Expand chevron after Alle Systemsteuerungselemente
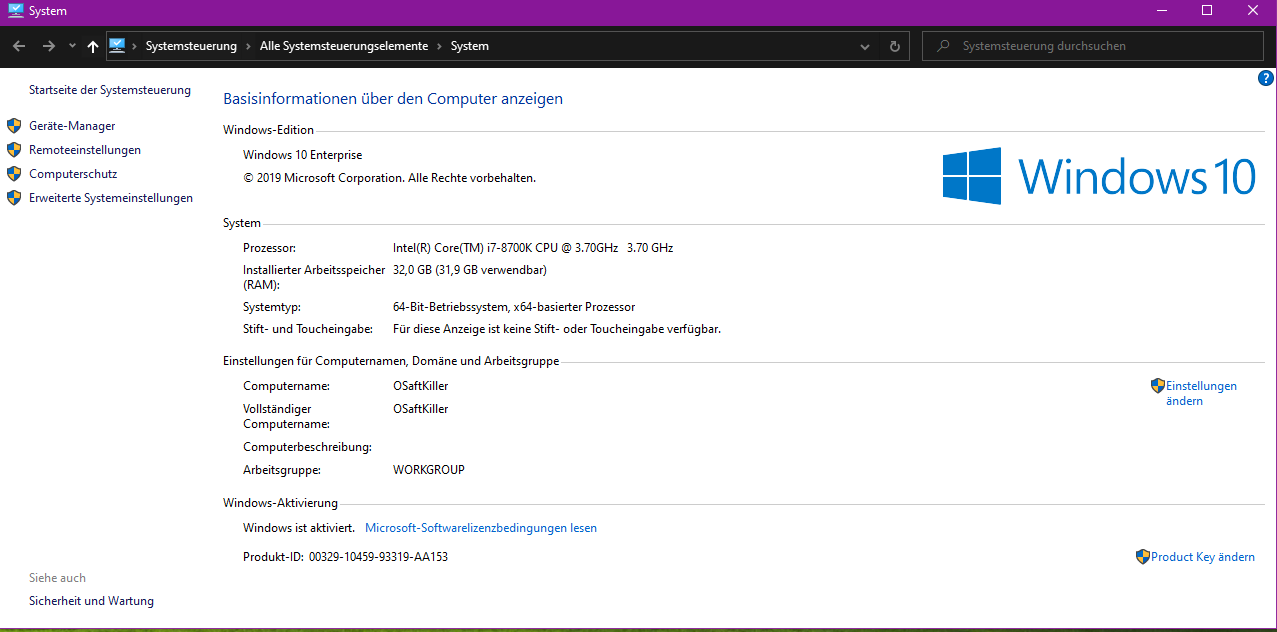 (x=439, y=46)
